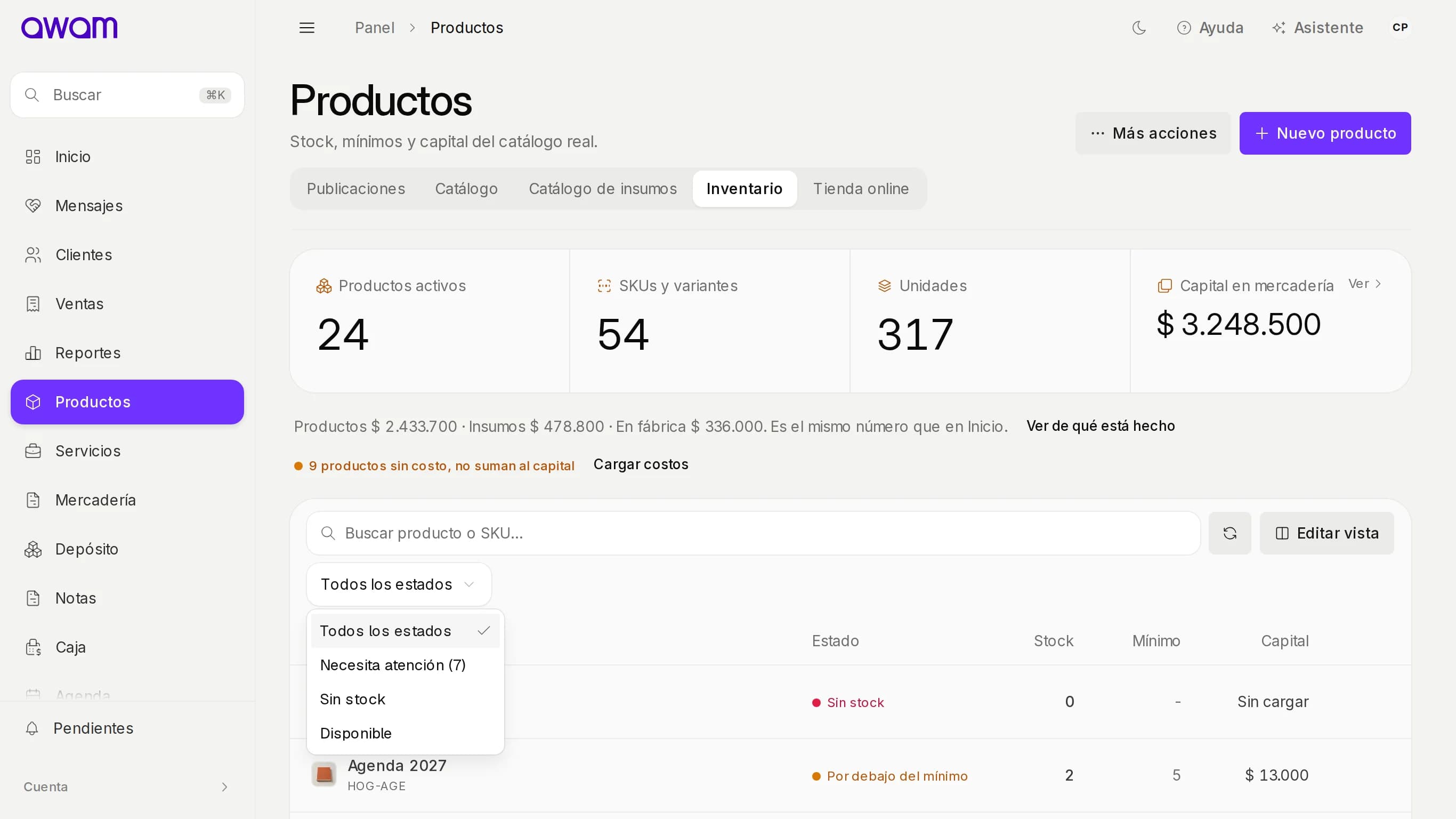This screenshot has width=1456, height=819.
Task: Toggle the sidebar hamburger menu
Action: (306, 28)
